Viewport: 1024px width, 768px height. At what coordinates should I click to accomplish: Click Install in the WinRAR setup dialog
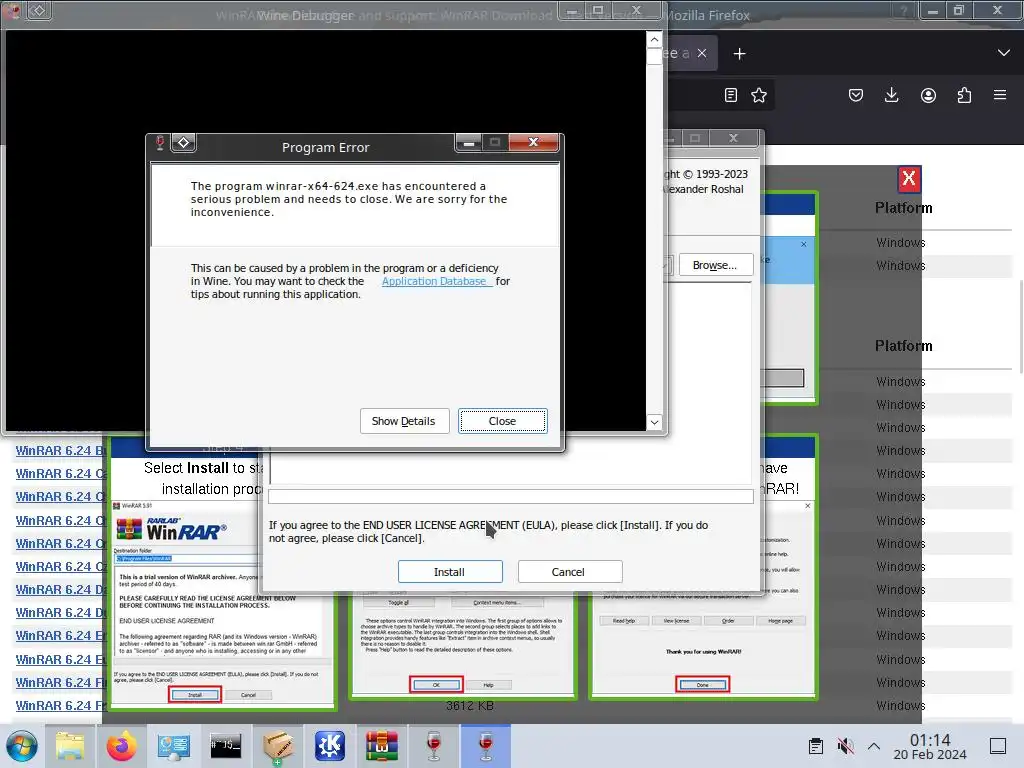[x=449, y=571]
